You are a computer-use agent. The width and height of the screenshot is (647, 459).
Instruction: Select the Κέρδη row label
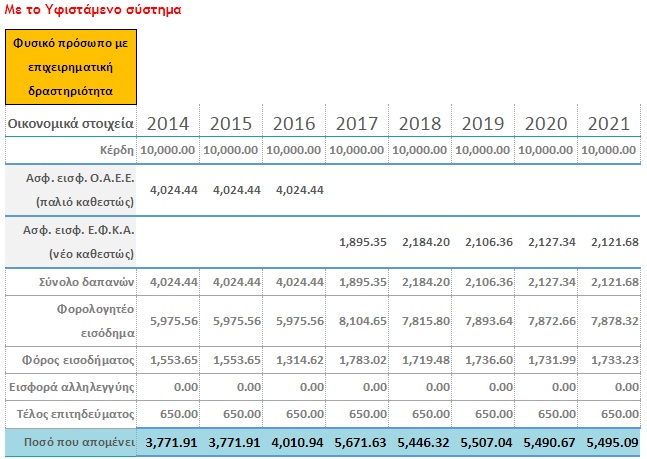pos(117,150)
